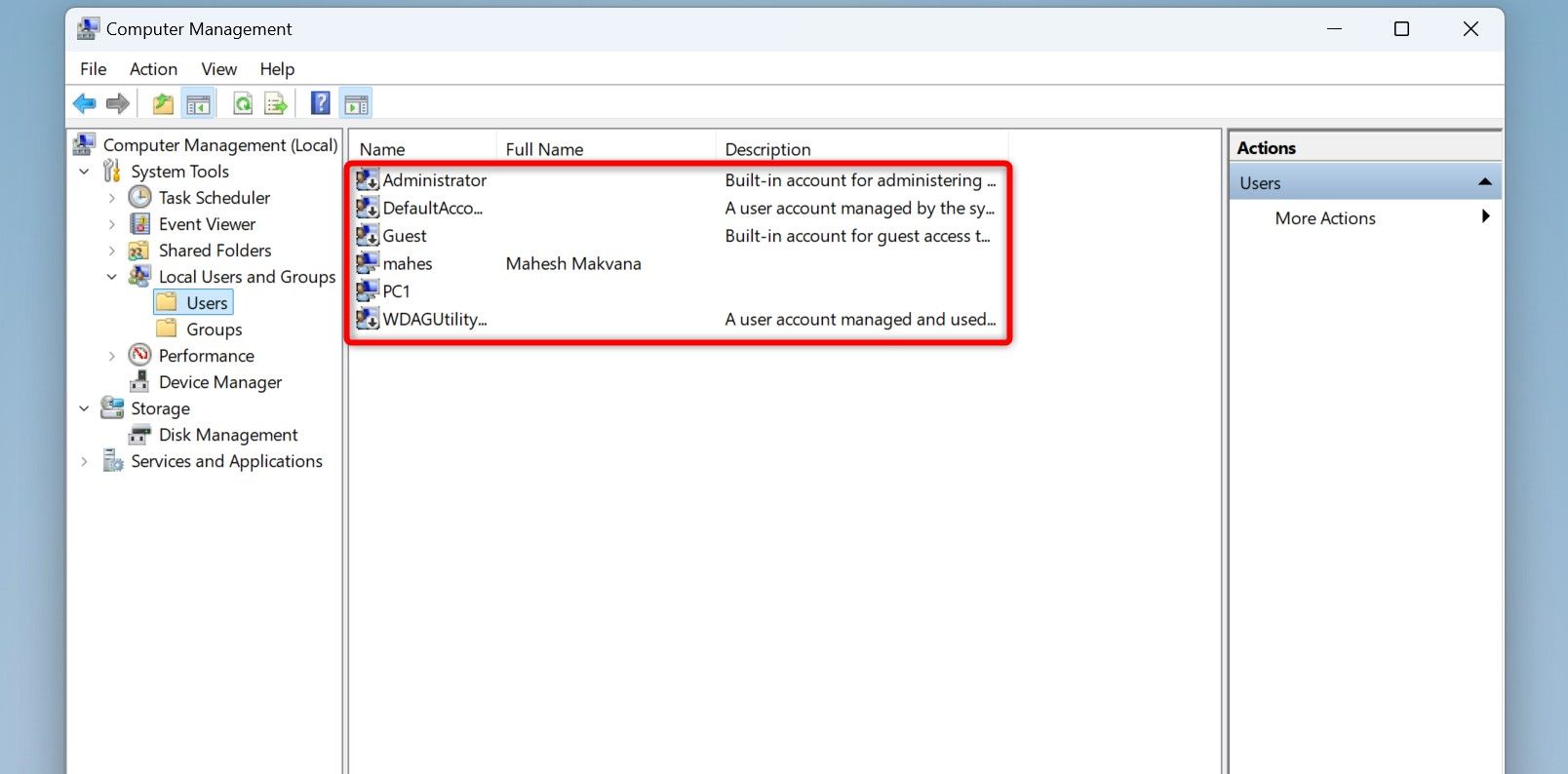This screenshot has width=1568, height=774.
Task: Click the Disk Management icon
Action: click(139, 434)
